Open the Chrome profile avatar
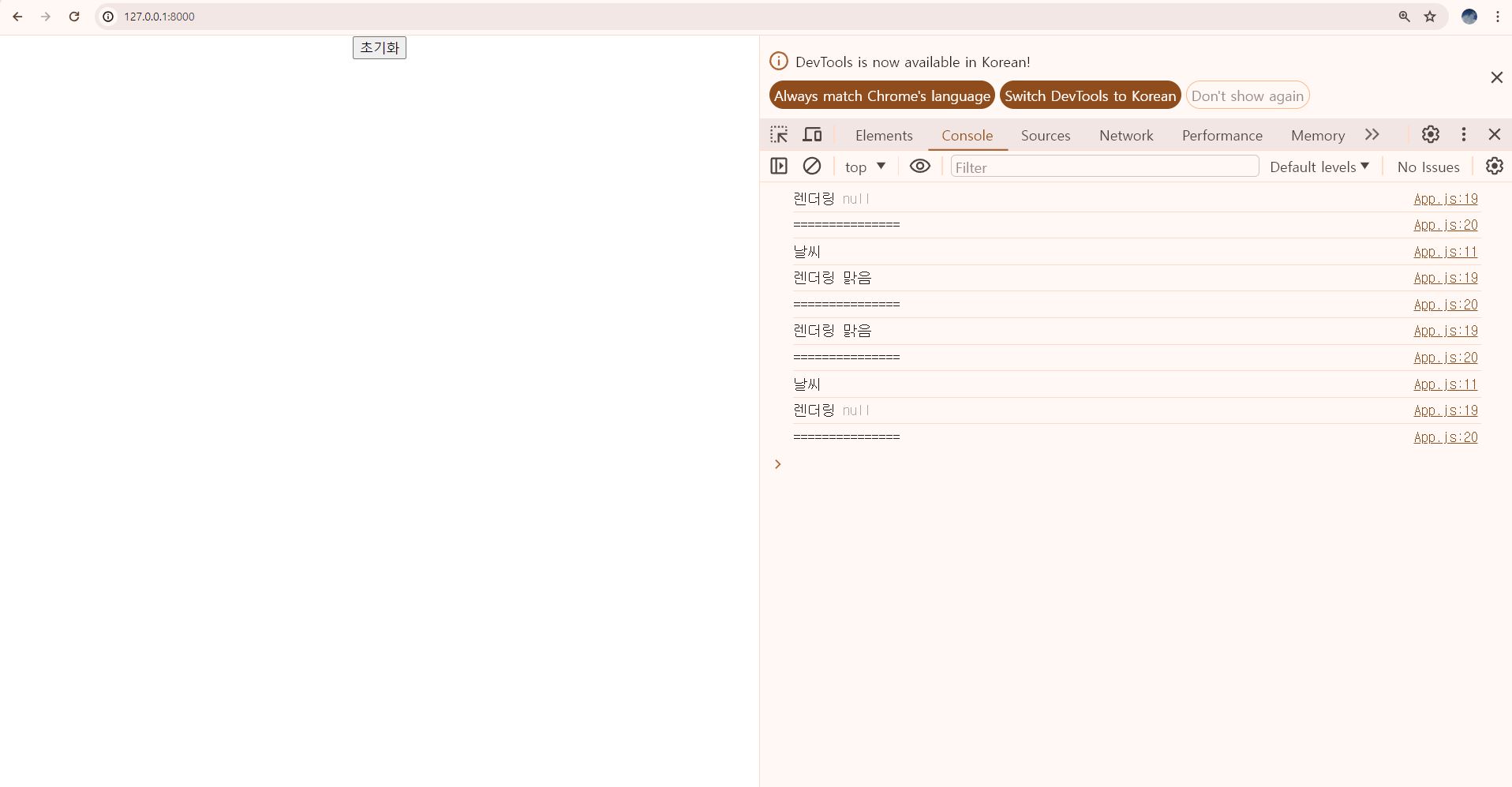1512x787 pixels. (1469, 17)
